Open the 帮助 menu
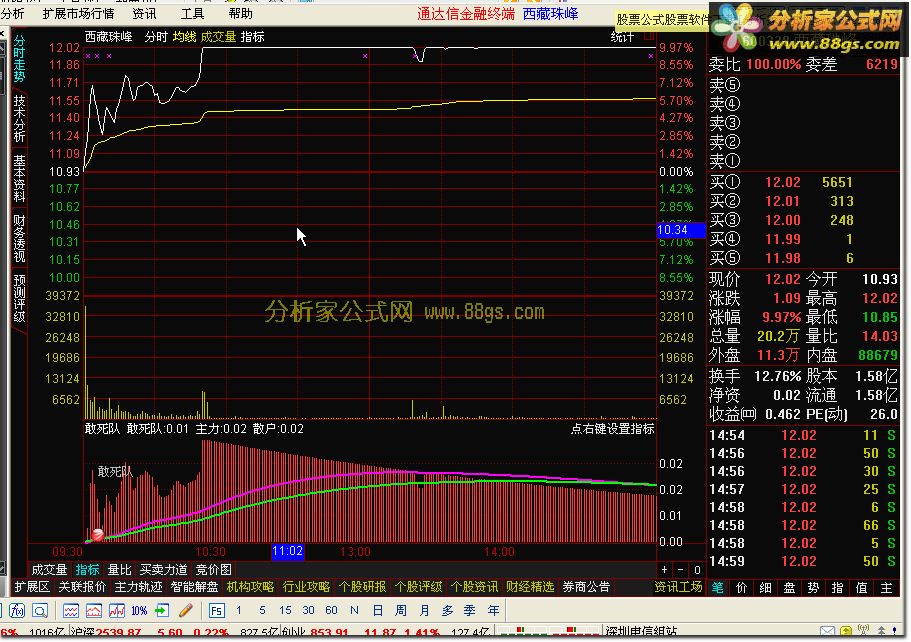Image resolution: width=911 pixels, height=642 pixels. coord(241,13)
